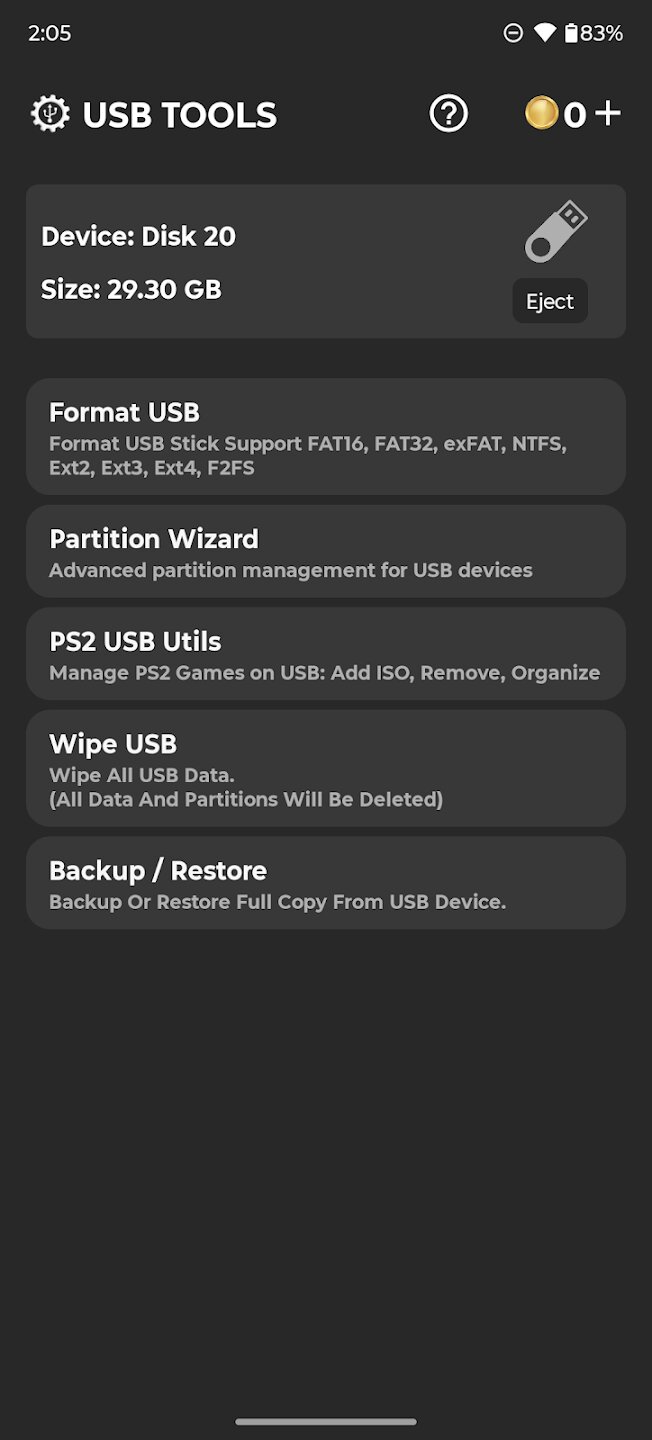Click the USB gear logo icon

[51, 114]
